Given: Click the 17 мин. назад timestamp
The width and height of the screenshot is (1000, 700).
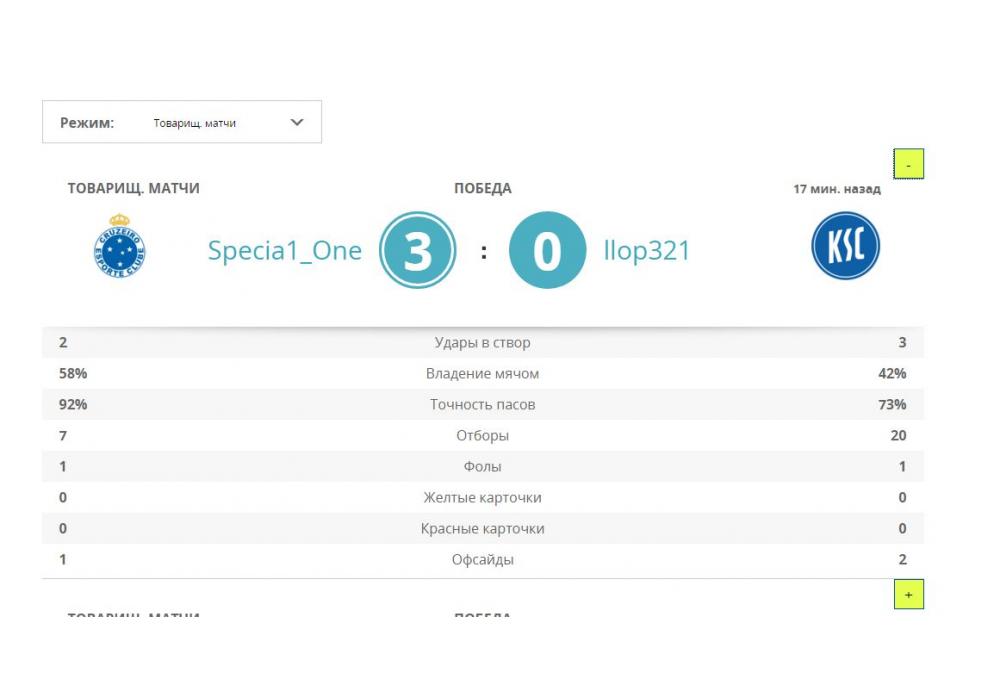Looking at the screenshot, I should [837, 189].
